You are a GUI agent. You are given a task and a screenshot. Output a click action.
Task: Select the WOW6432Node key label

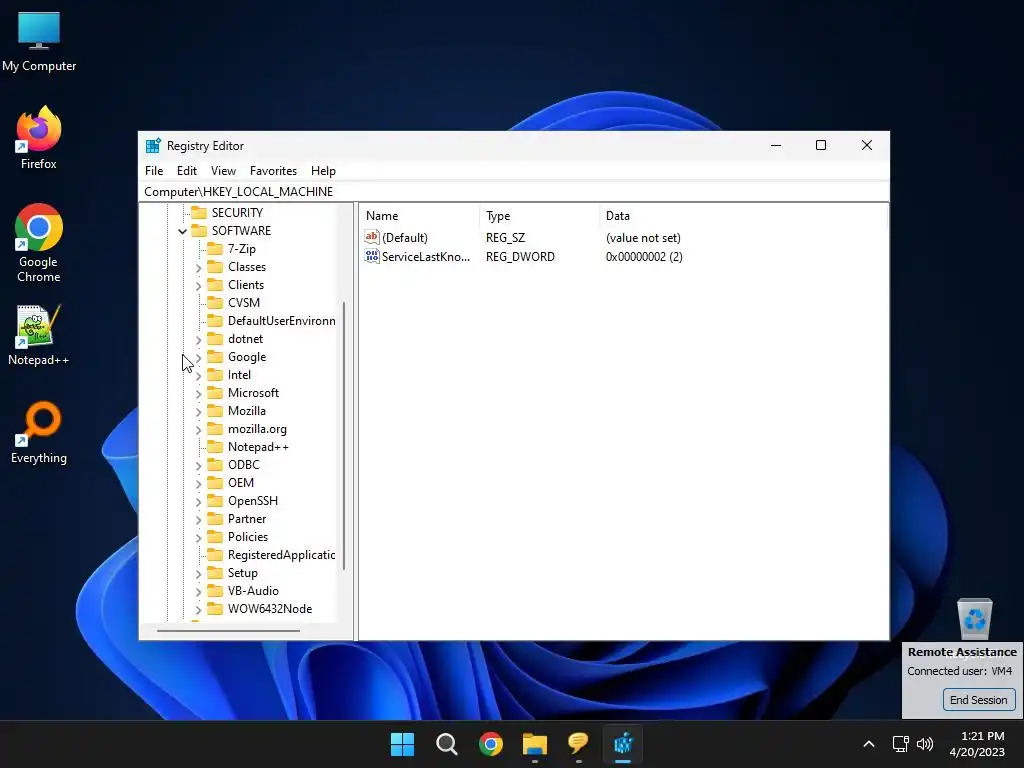270,609
